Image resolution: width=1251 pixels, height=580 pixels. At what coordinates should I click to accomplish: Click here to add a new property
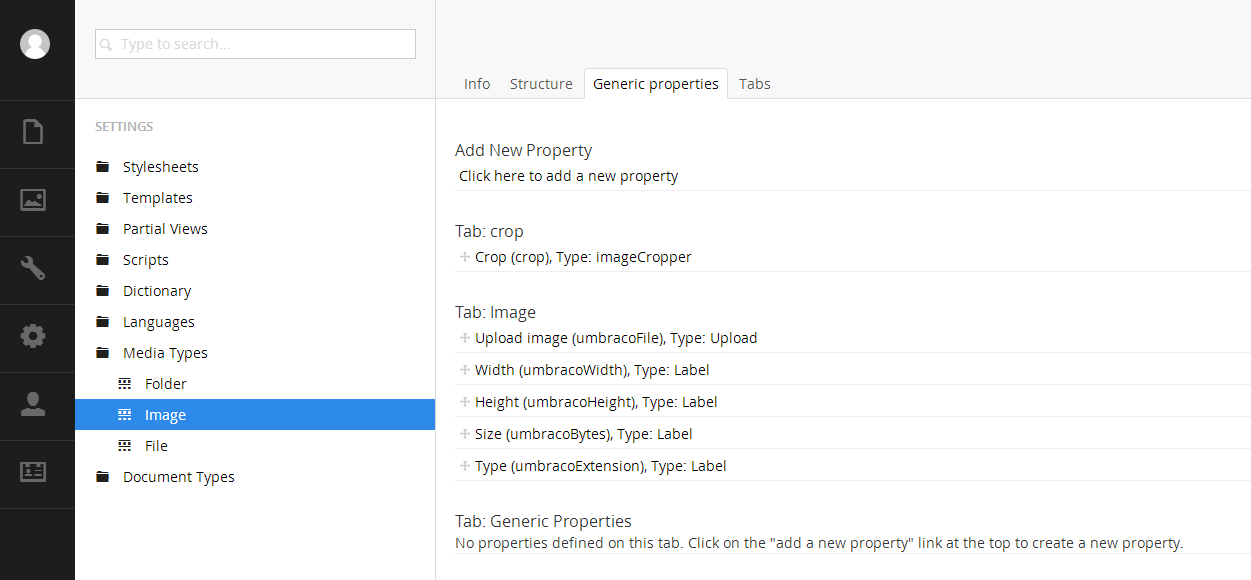click(x=568, y=176)
